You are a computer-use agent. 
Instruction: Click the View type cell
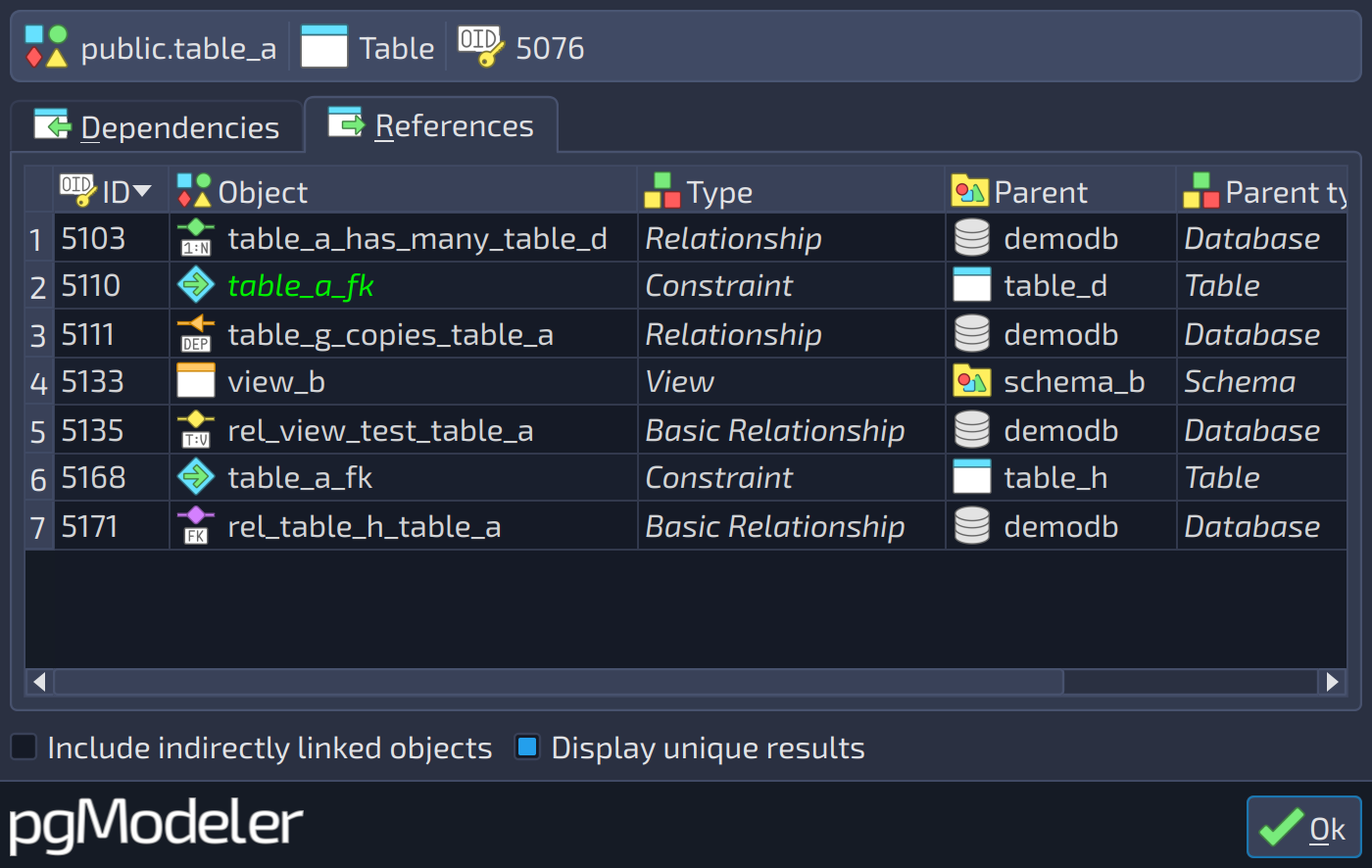tap(792, 381)
